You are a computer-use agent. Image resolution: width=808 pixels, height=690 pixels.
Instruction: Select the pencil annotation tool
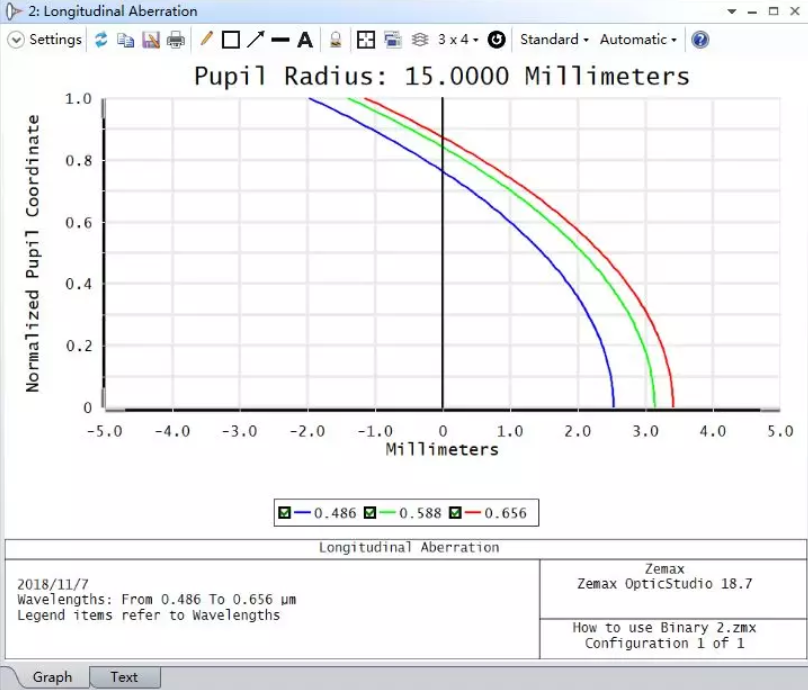tap(206, 40)
